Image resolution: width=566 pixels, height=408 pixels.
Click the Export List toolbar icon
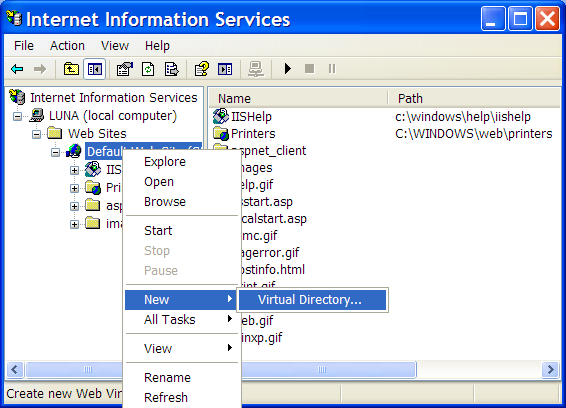pos(171,69)
